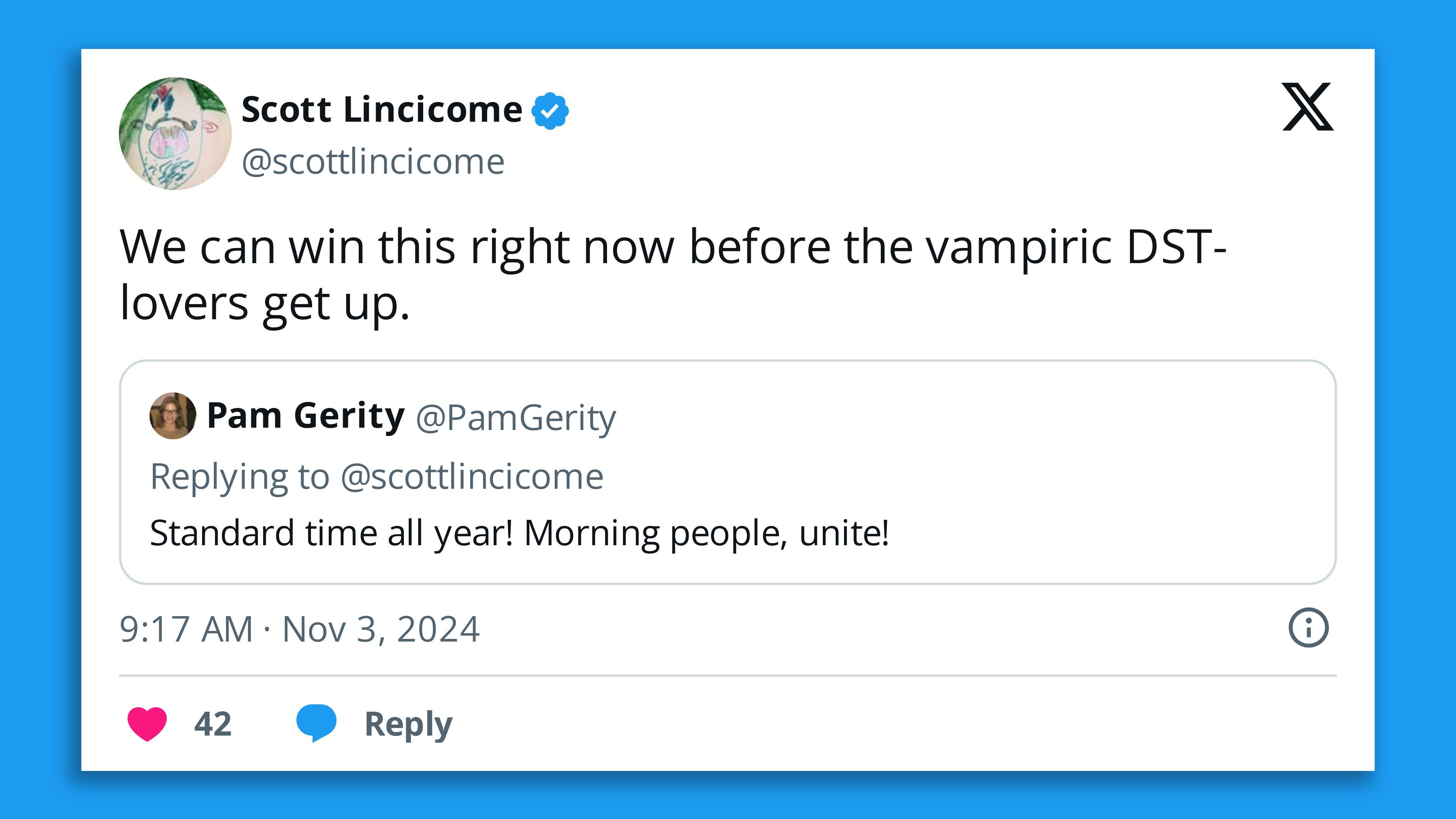Click the Pam Gerity display name
The height and width of the screenshot is (819, 1456).
306,416
